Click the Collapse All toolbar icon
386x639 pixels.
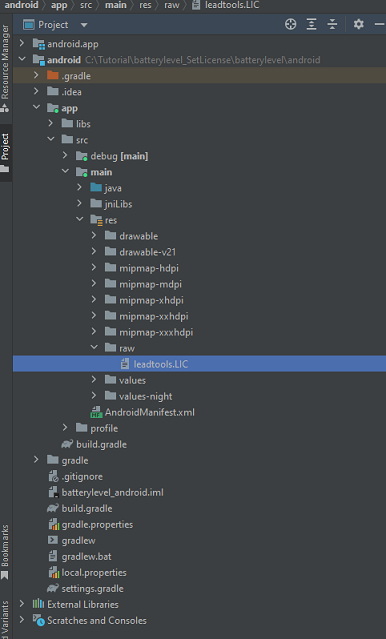[332, 24]
